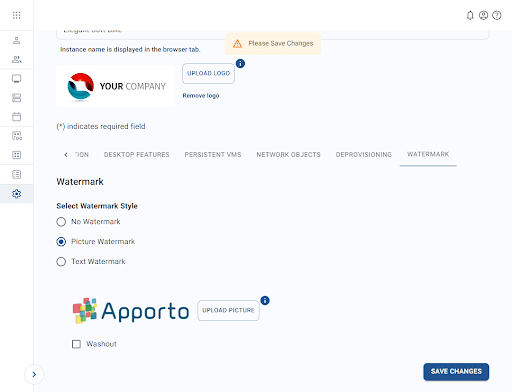Screen dimensions: 512x392
Task: Open the help question mark icon
Action: pos(497,15)
